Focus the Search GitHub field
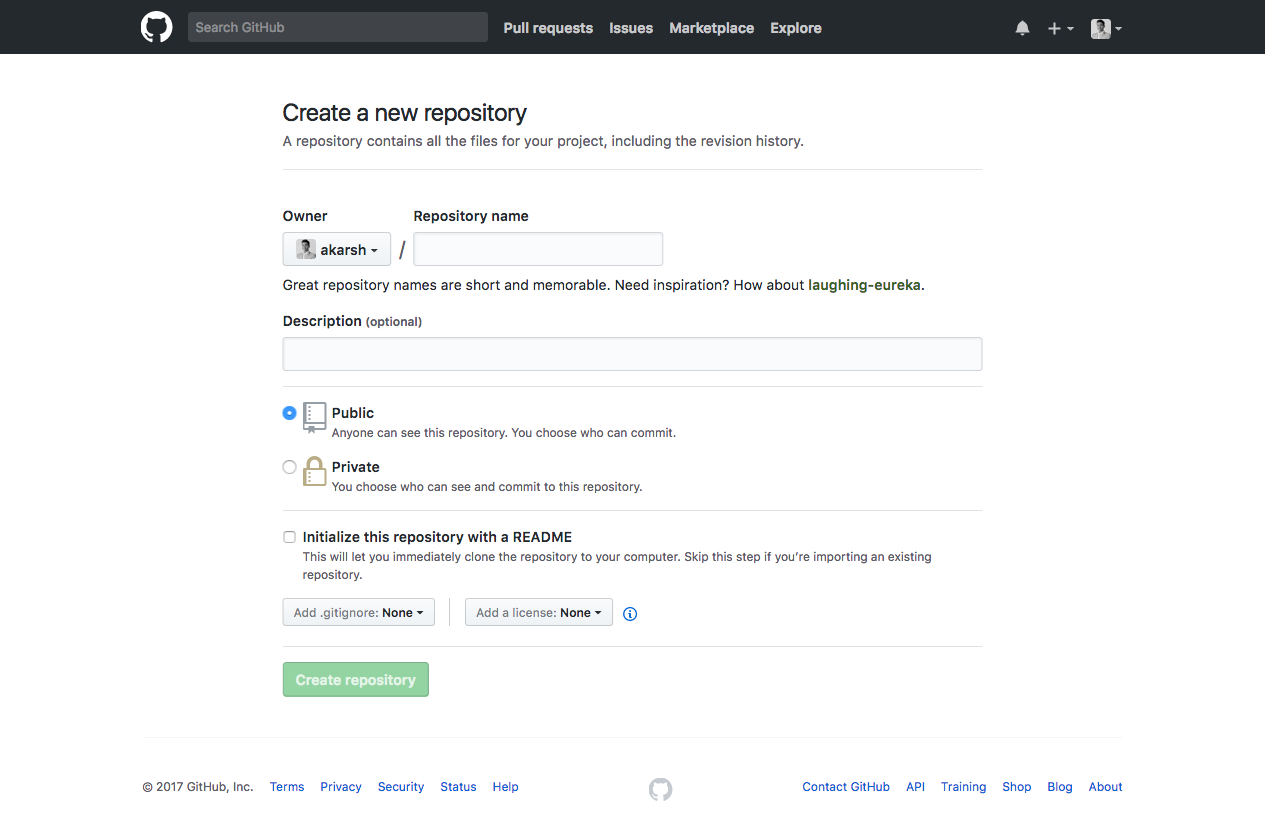This screenshot has width=1265, height=828. coord(338,27)
